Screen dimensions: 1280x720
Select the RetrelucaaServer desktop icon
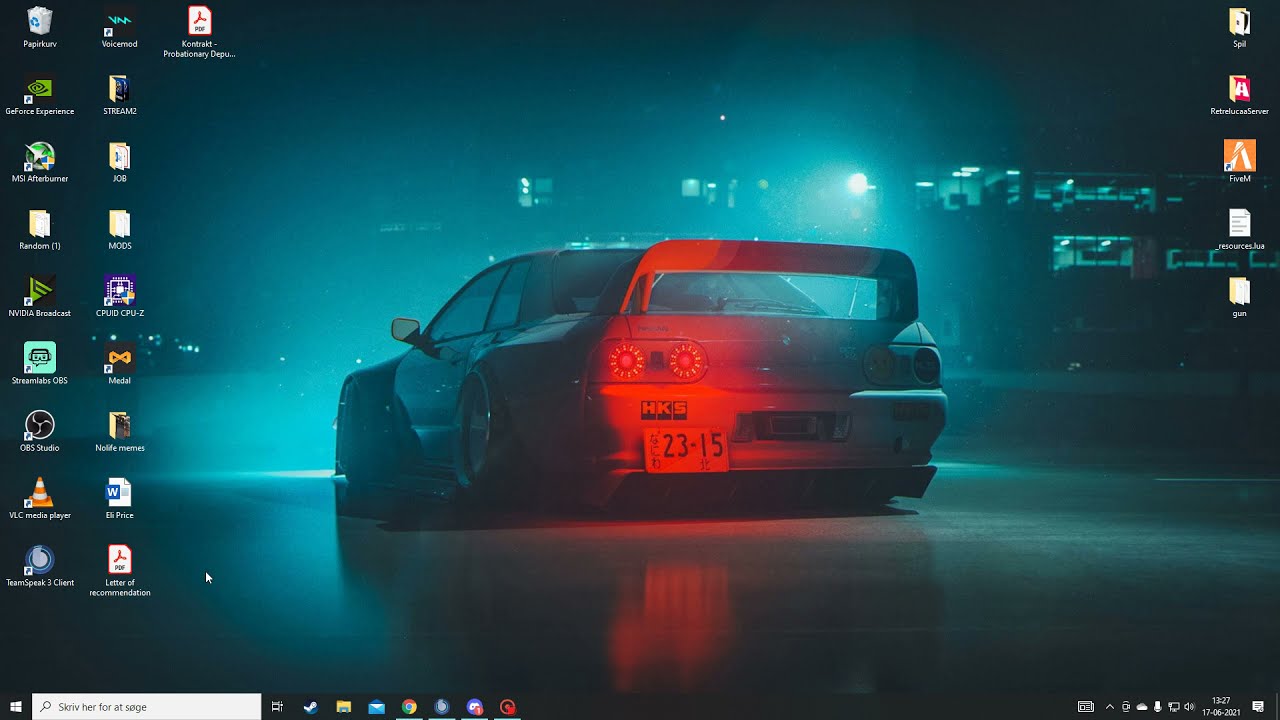click(1240, 95)
